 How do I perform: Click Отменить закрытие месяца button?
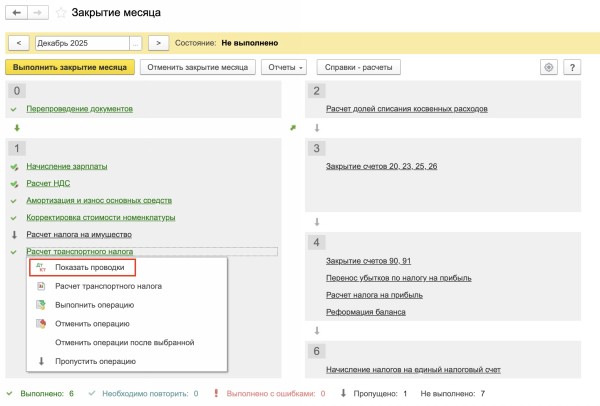tap(197, 67)
